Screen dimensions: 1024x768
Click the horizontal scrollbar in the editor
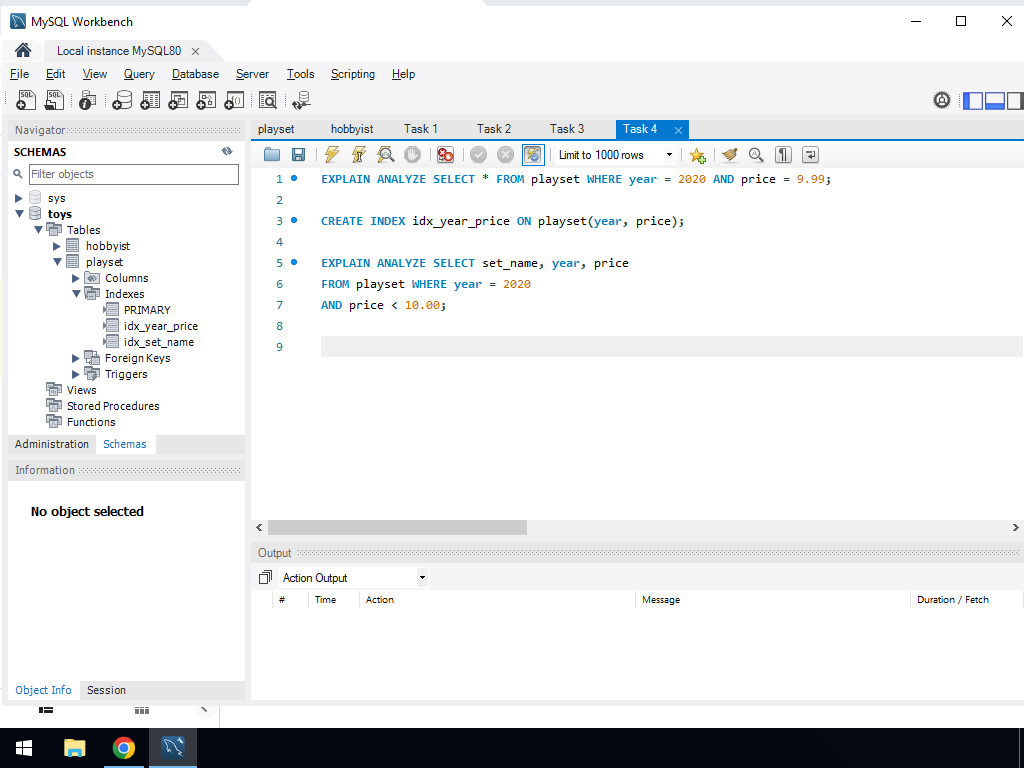click(397, 527)
